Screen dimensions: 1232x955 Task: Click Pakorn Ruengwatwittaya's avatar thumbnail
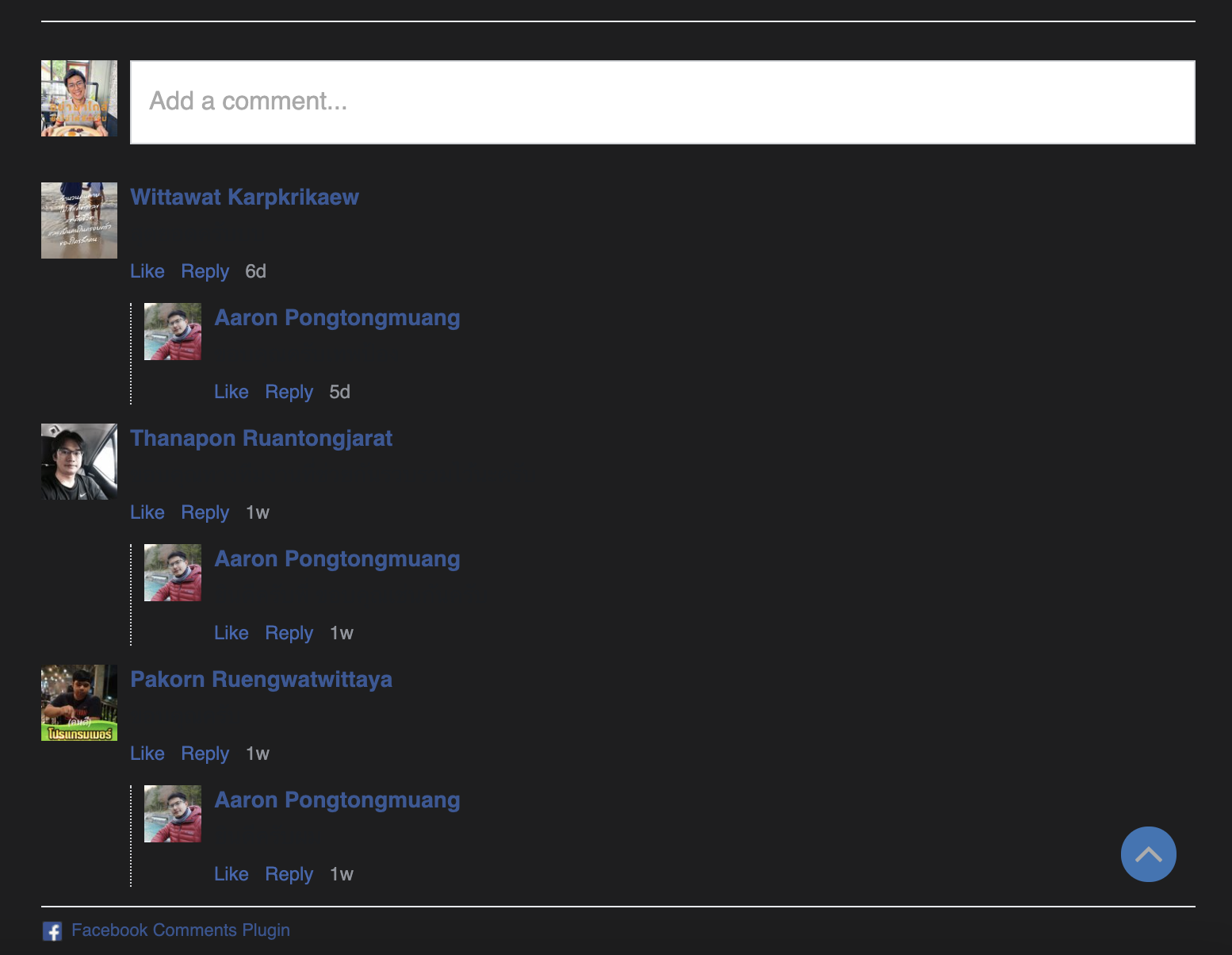79,703
